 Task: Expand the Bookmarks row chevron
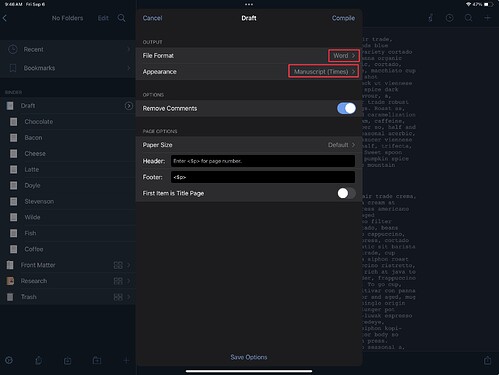click(129, 68)
